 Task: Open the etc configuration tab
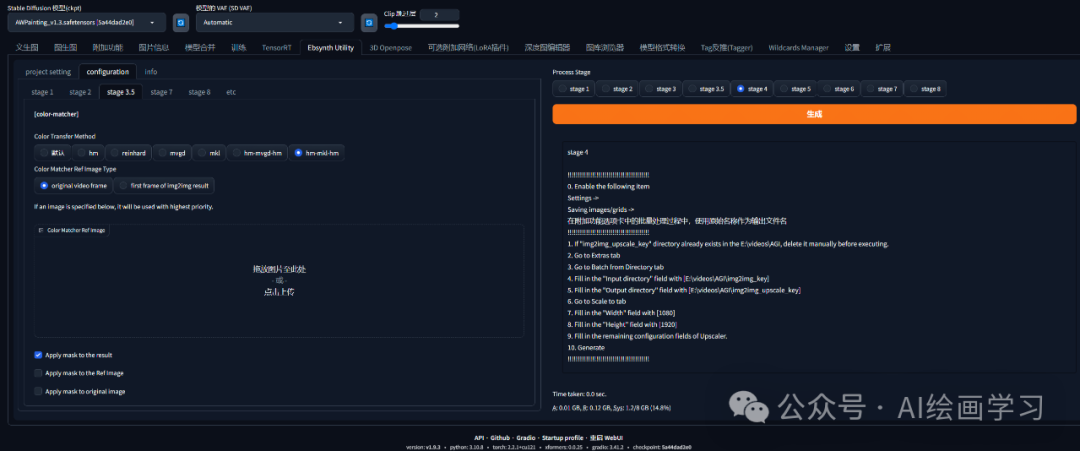point(231,92)
